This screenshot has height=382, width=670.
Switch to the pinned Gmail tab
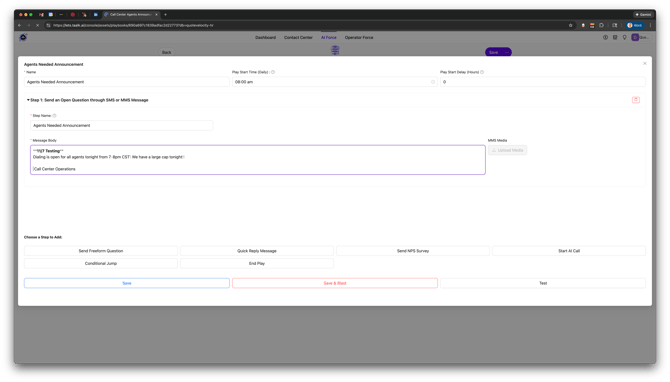41,15
